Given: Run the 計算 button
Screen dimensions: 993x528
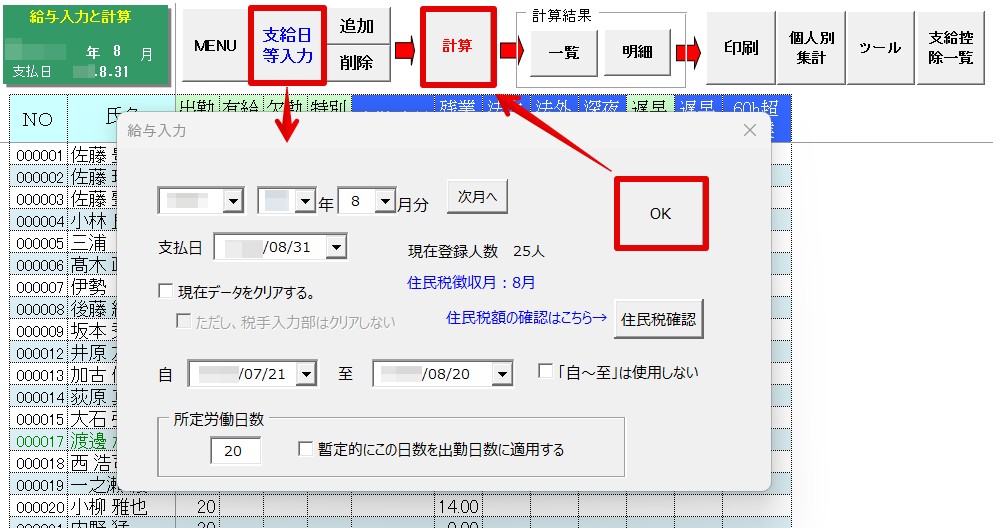Looking at the screenshot, I should [458, 46].
